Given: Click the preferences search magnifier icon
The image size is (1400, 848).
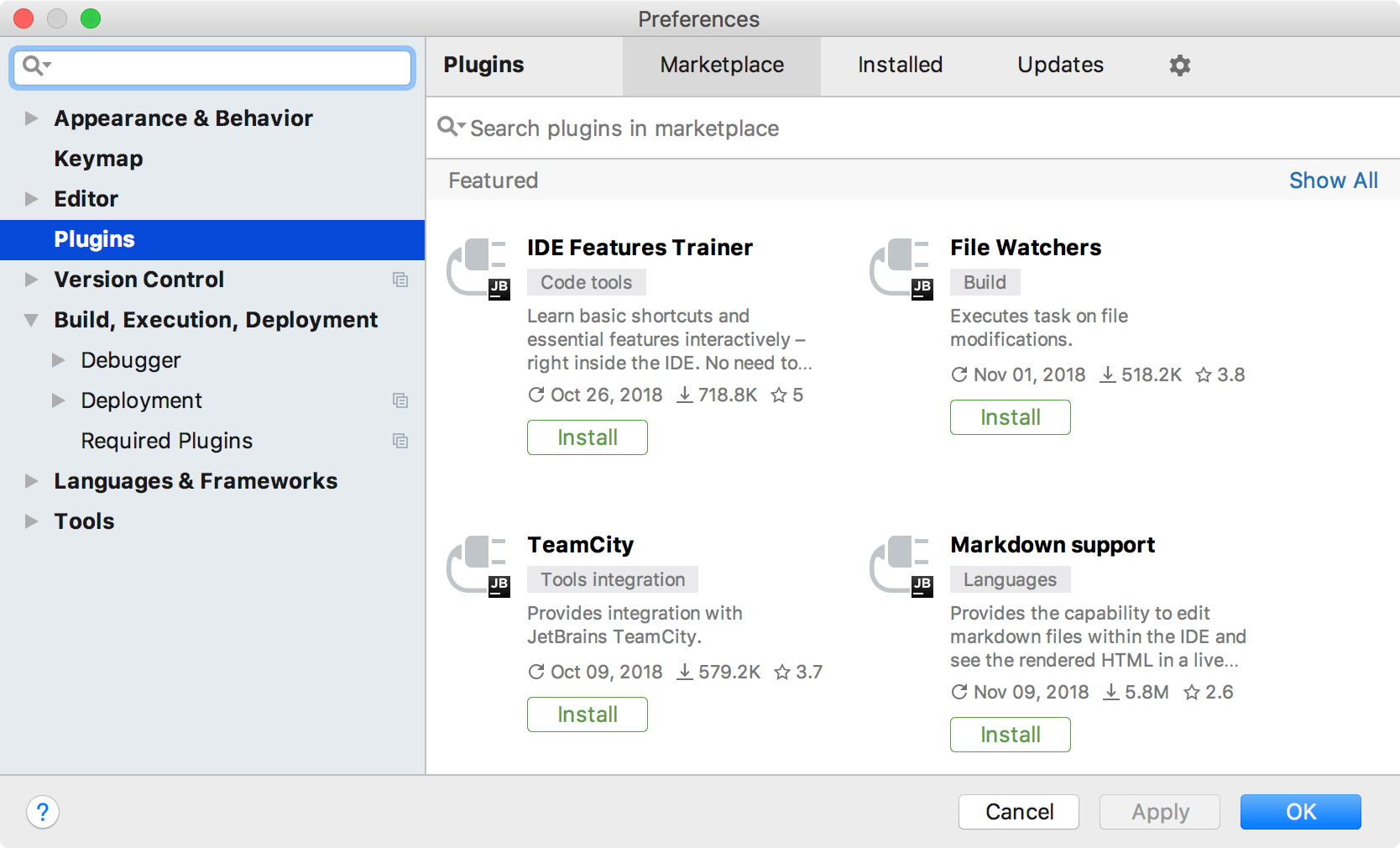Looking at the screenshot, I should [36, 65].
